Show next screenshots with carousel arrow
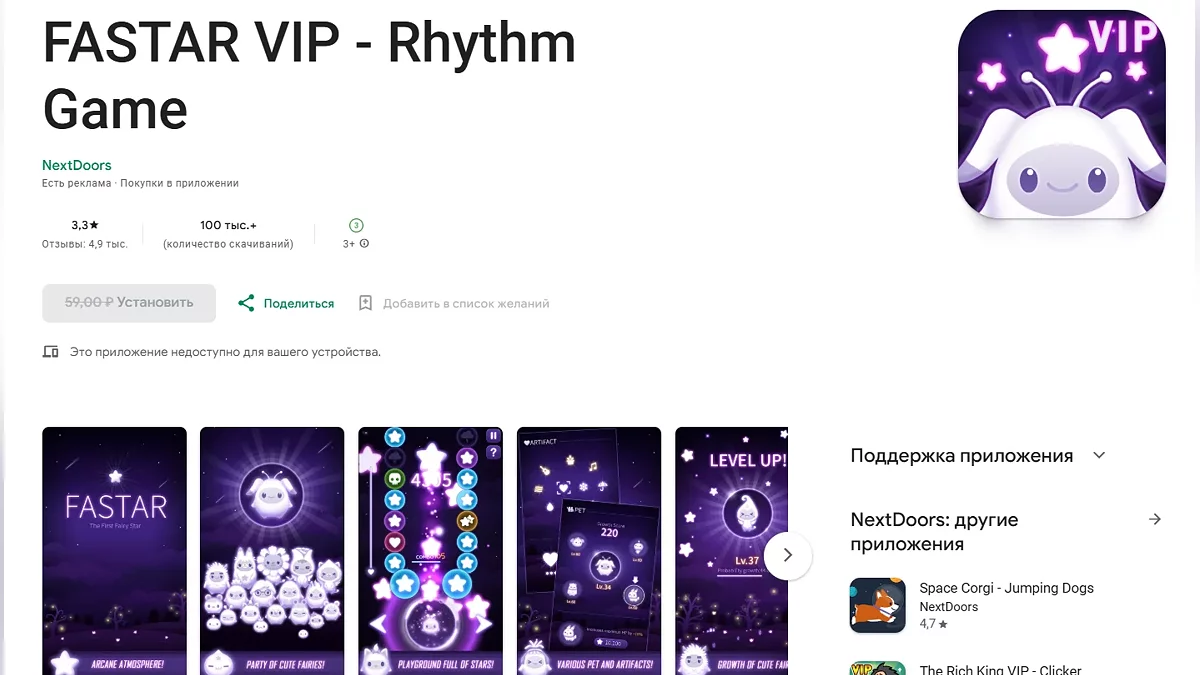The width and height of the screenshot is (1200, 675). pyautogui.click(x=787, y=554)
